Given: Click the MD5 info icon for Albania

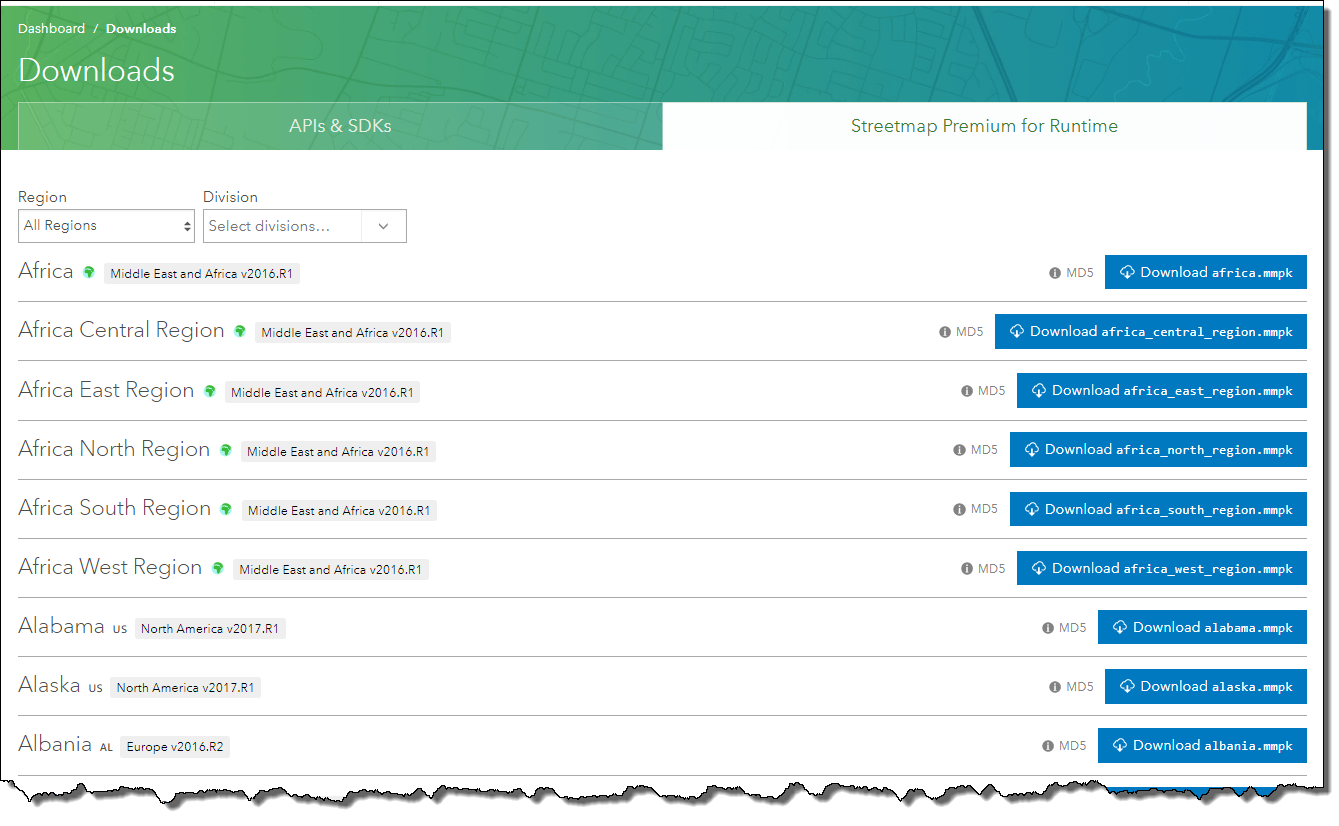Looking at the screenshot, I should [x=1047, y=746].
